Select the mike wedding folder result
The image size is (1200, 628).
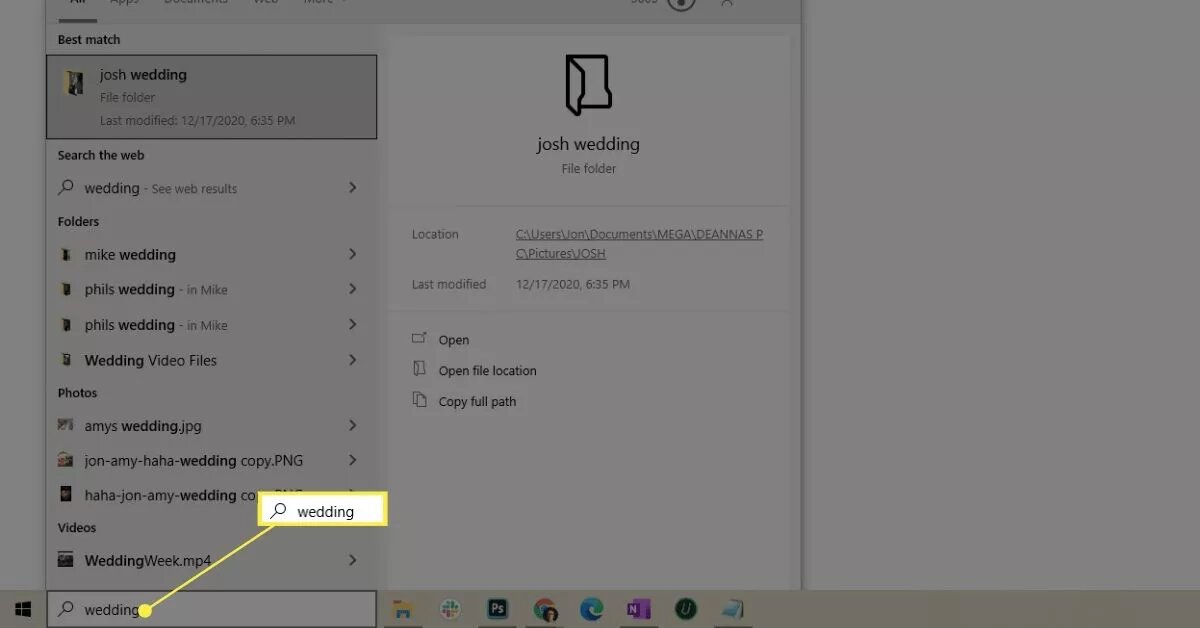click(x=211, y=255)
